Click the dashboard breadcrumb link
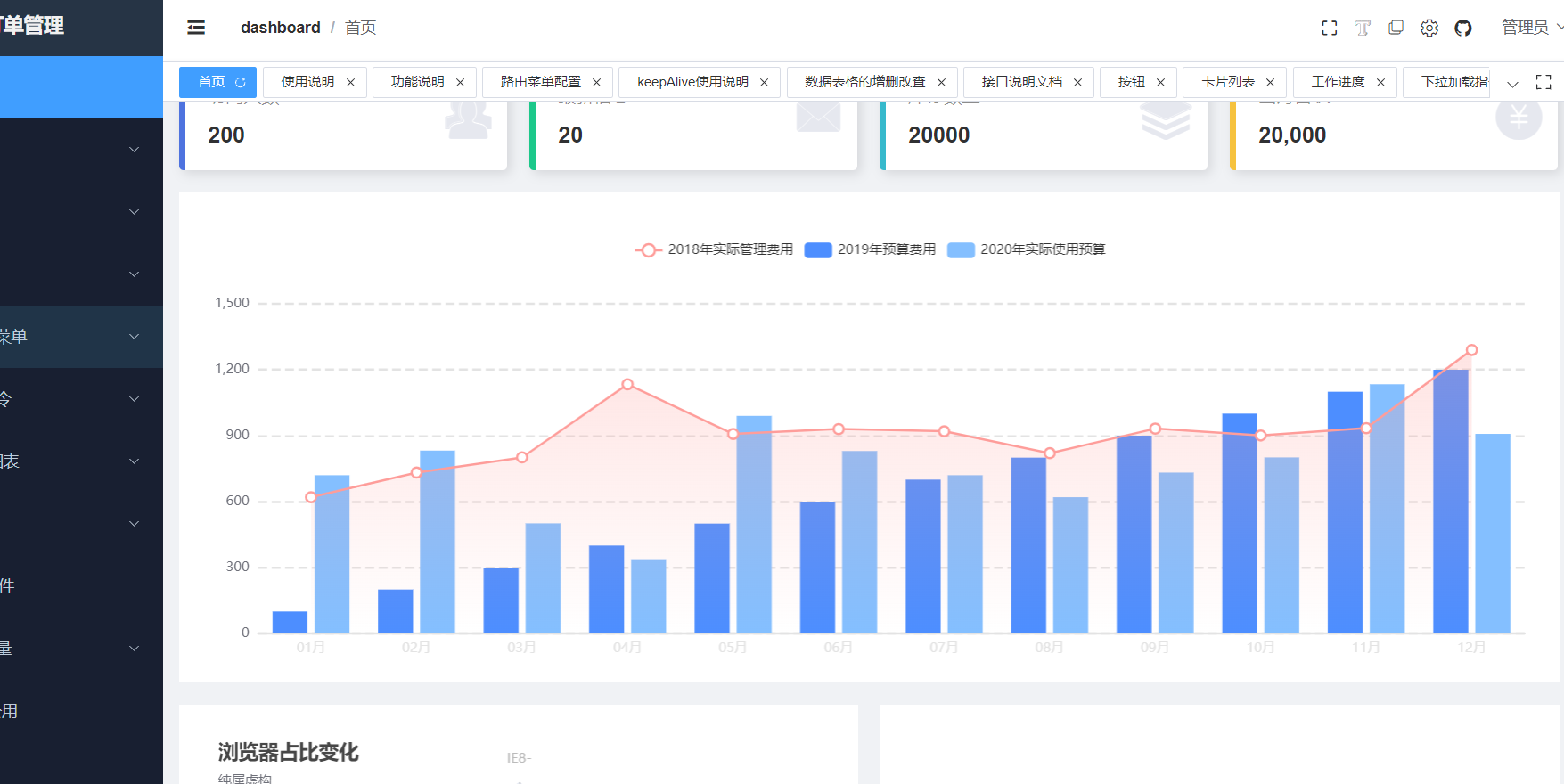The width and height of the screenshot is (1564, 784). 280,28
